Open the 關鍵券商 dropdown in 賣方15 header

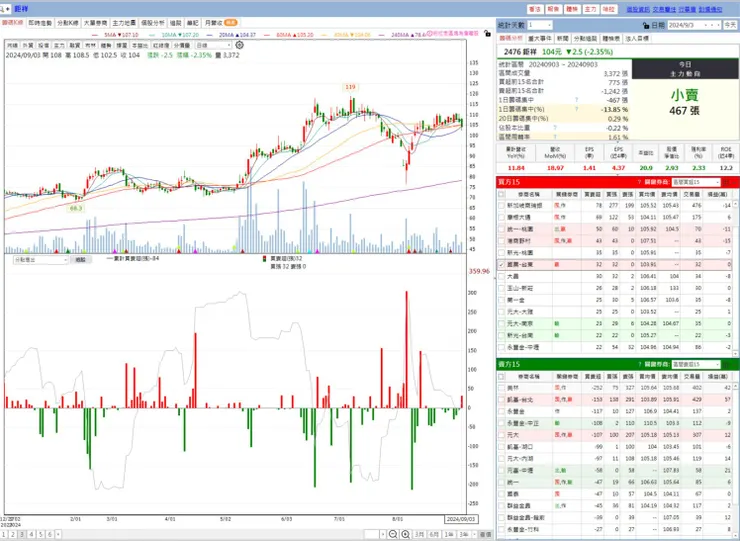tap(696, 364)
